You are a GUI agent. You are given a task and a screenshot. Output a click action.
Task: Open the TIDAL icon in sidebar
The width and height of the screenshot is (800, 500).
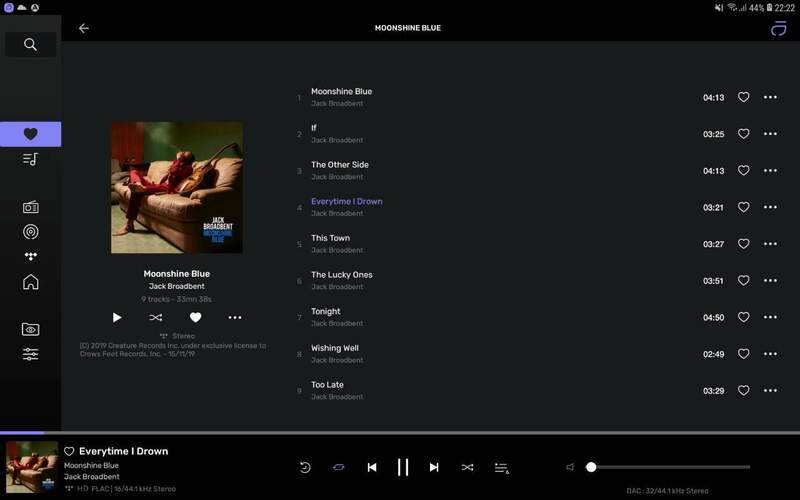click(x=31, y=256)
